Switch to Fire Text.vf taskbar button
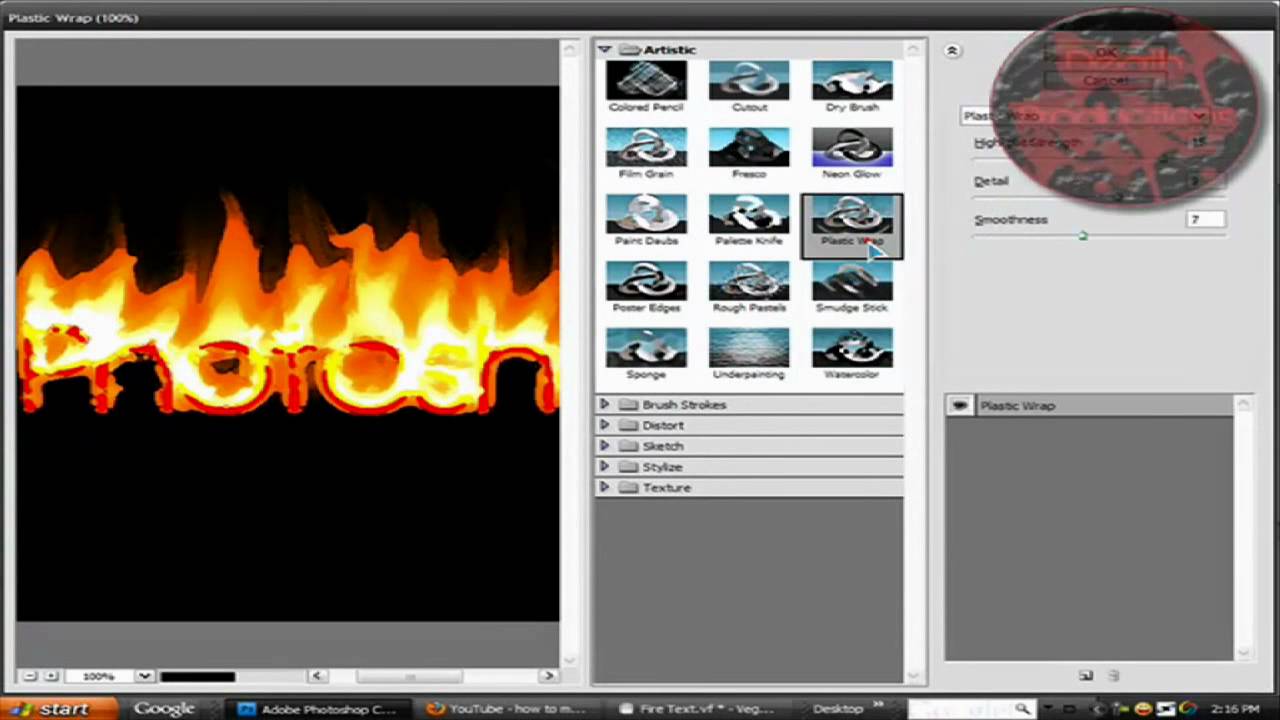 click(696, 709)
